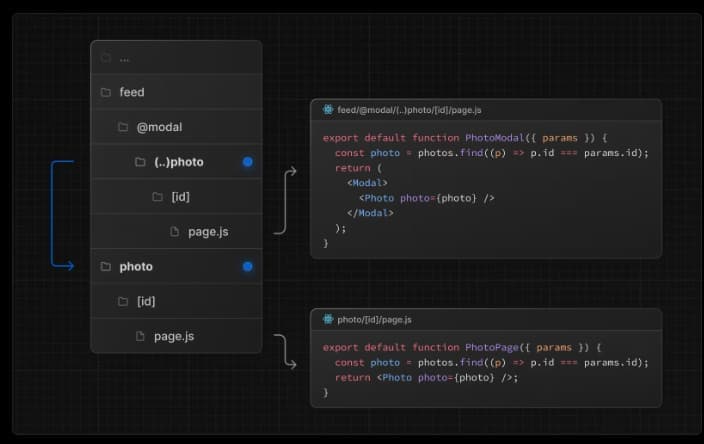The height and width of the screenshot is (444, 704).
Task: Click the (..)photo folder icon
Action: pos(140,162)
